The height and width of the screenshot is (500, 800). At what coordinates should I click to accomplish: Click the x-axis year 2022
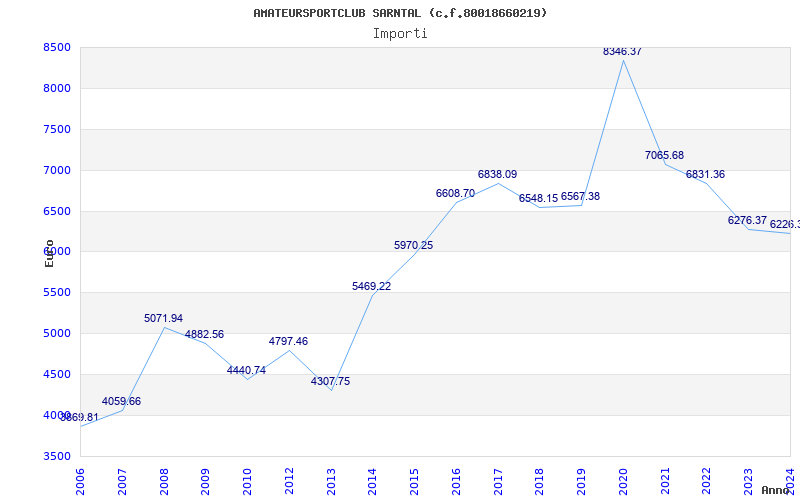[707, 482]
